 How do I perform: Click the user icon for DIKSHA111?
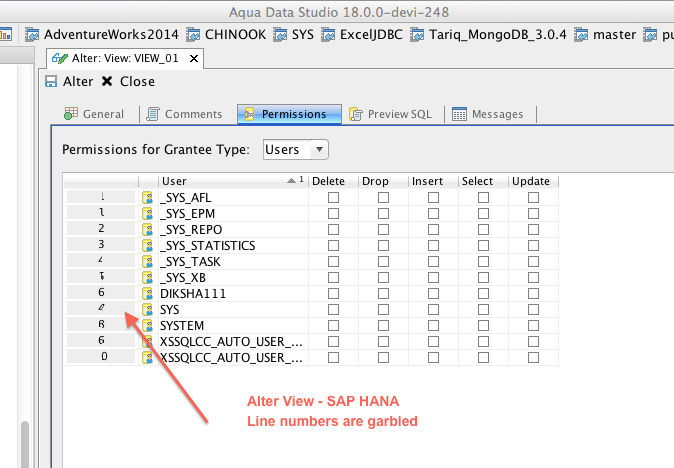pyautogui.click(x=147, y=294)
